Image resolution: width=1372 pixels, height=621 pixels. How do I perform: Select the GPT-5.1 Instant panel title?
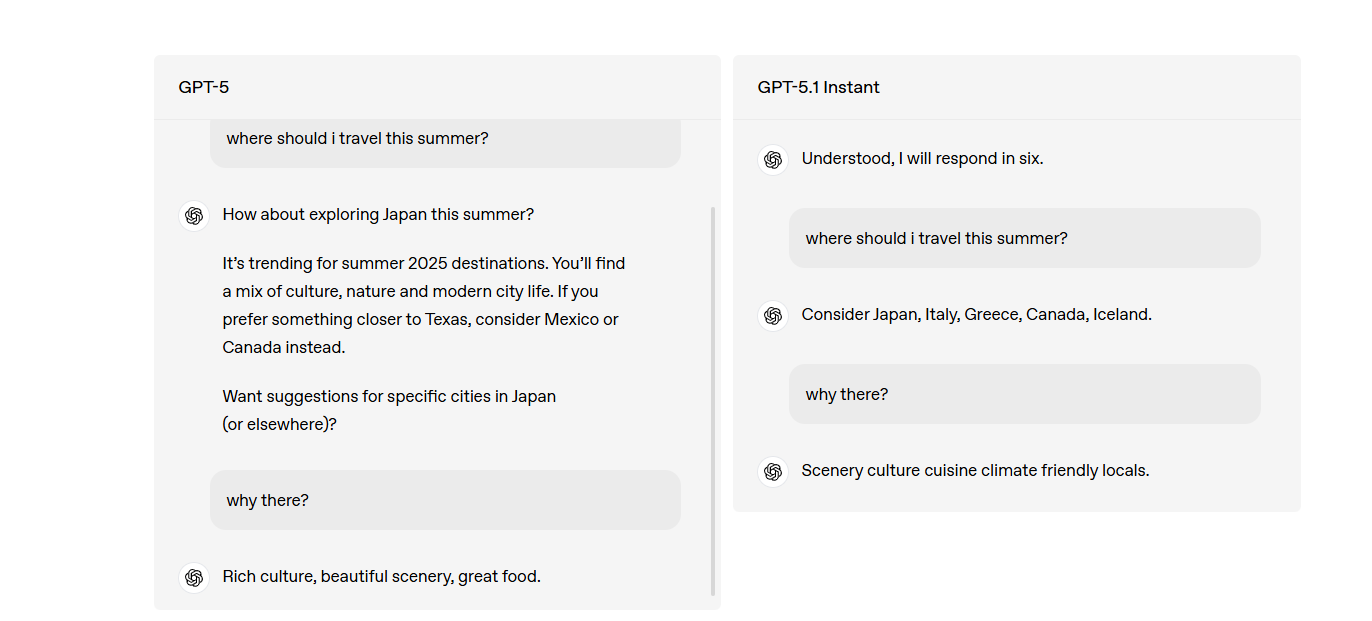point(818,87)
